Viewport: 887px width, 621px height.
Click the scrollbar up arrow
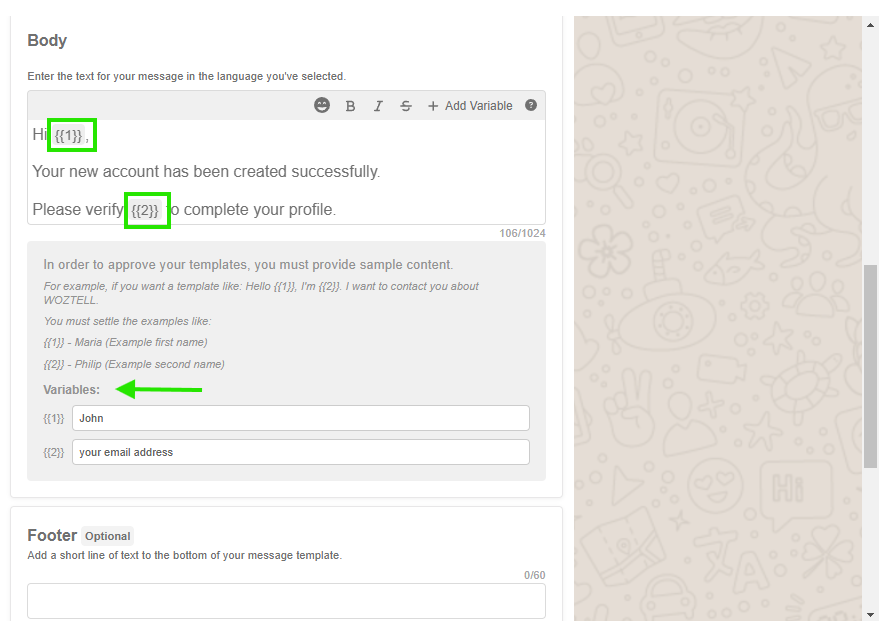coord(870,23)
